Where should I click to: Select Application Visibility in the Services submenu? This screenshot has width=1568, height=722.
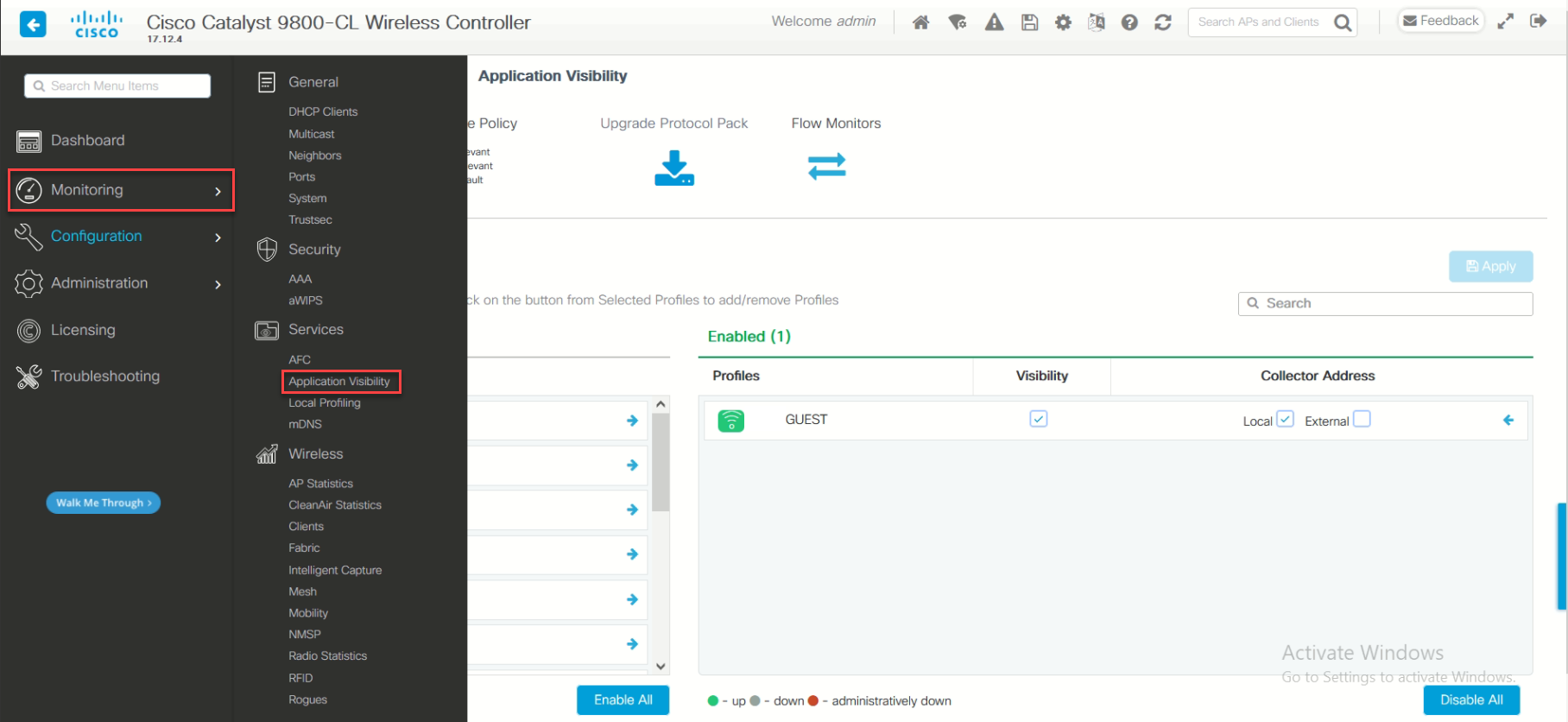tap(339, 382)
